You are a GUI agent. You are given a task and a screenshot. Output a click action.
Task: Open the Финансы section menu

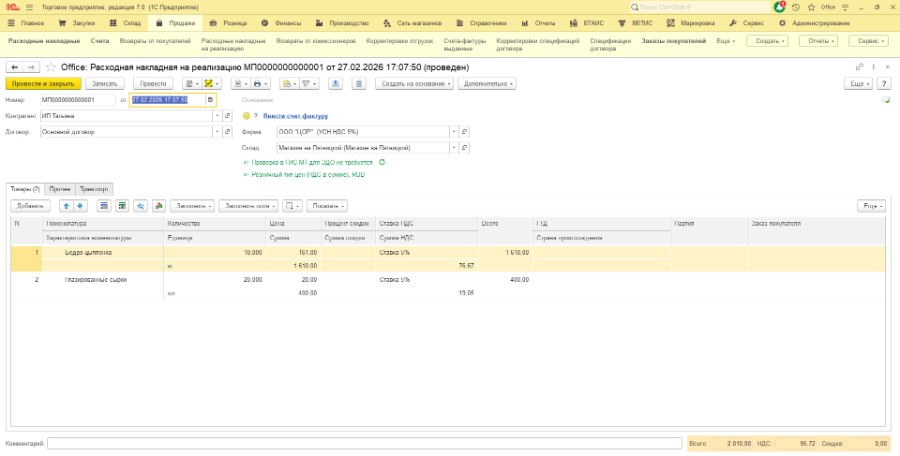[x=281, y=24]
